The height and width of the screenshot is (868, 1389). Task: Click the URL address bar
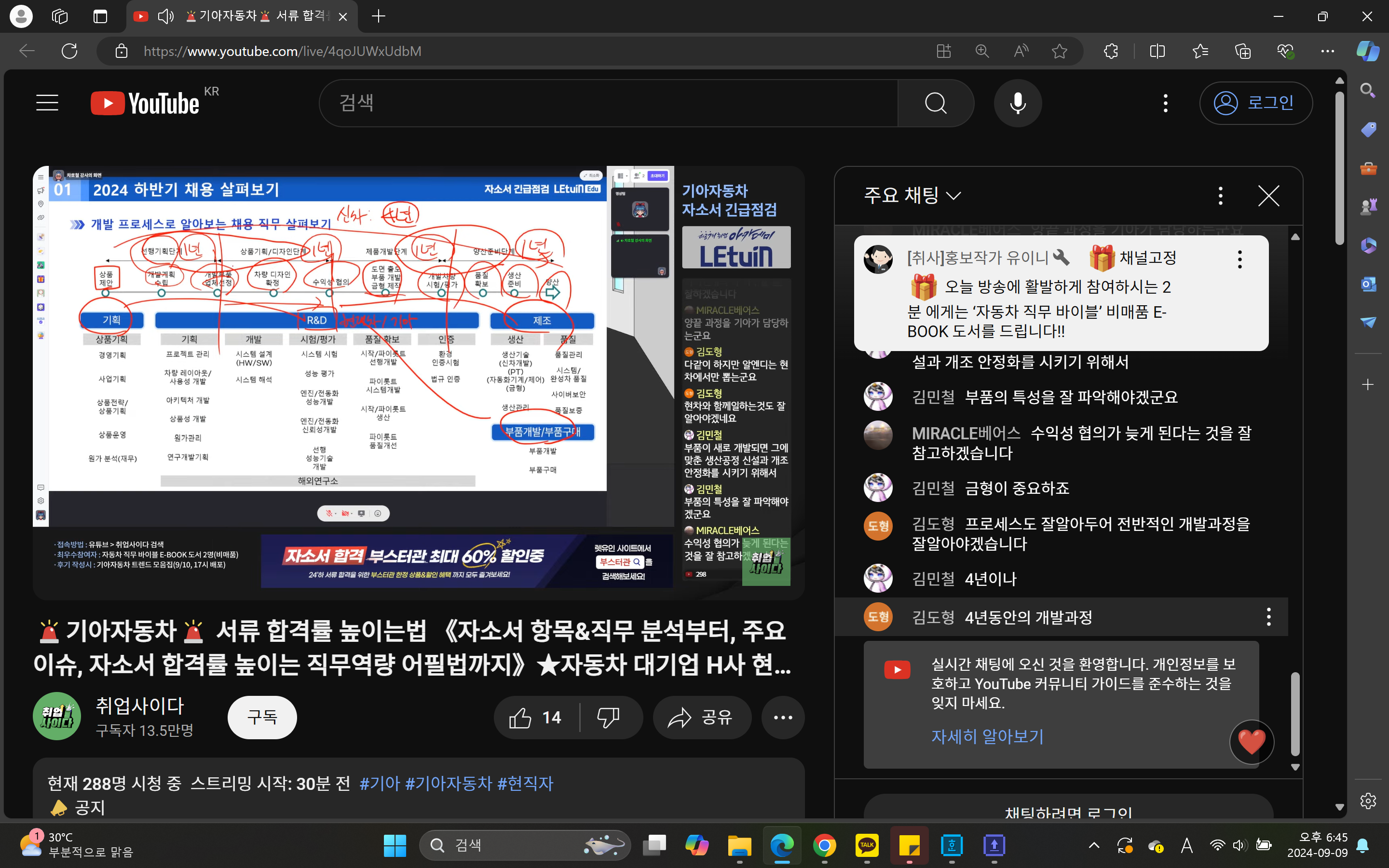coord(517,51)
